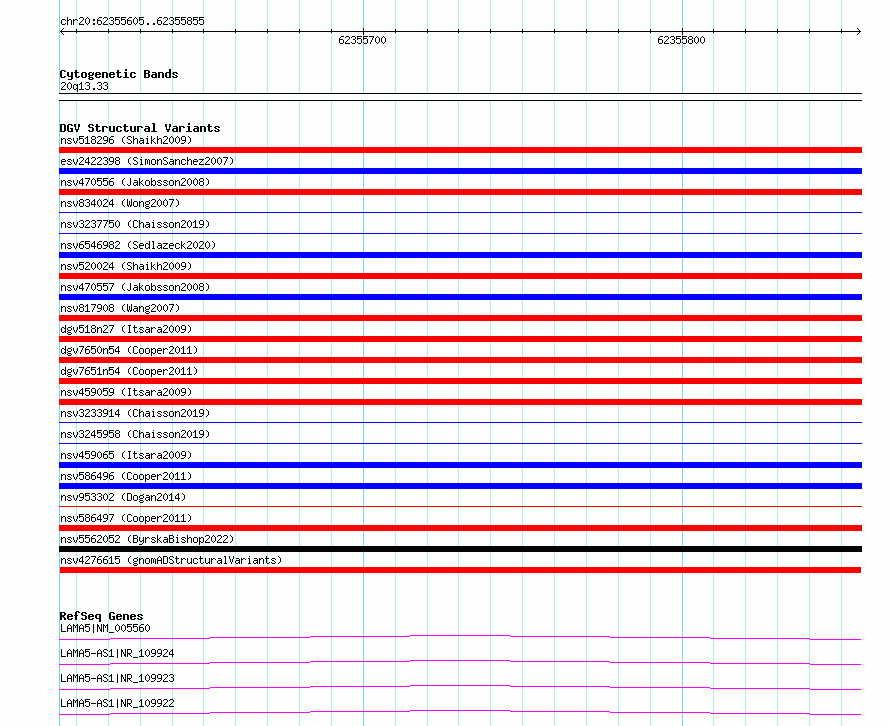Click the red bar under nsv817908

(460, 318)
